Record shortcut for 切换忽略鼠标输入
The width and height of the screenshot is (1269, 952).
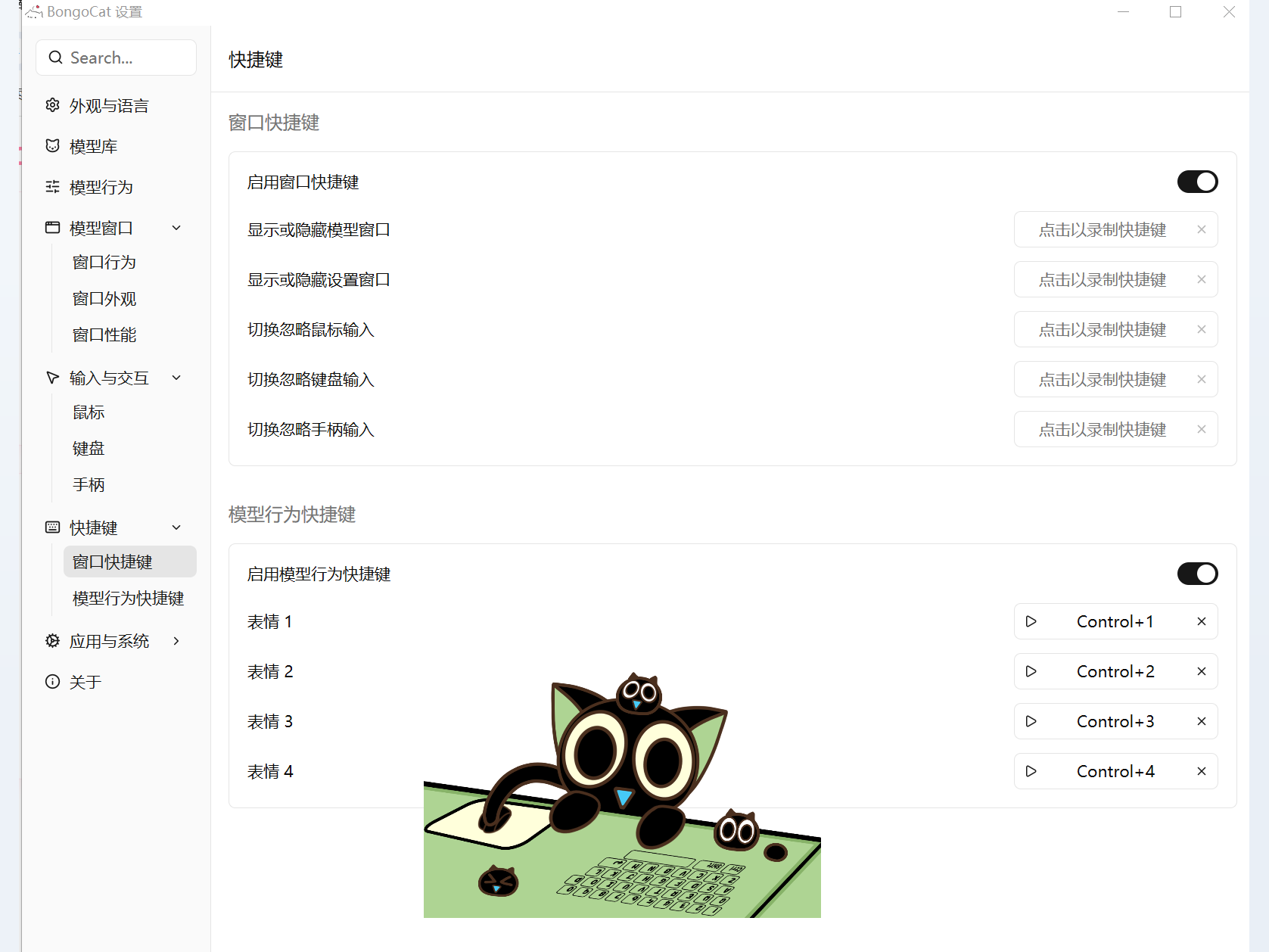click(1115, 329)
